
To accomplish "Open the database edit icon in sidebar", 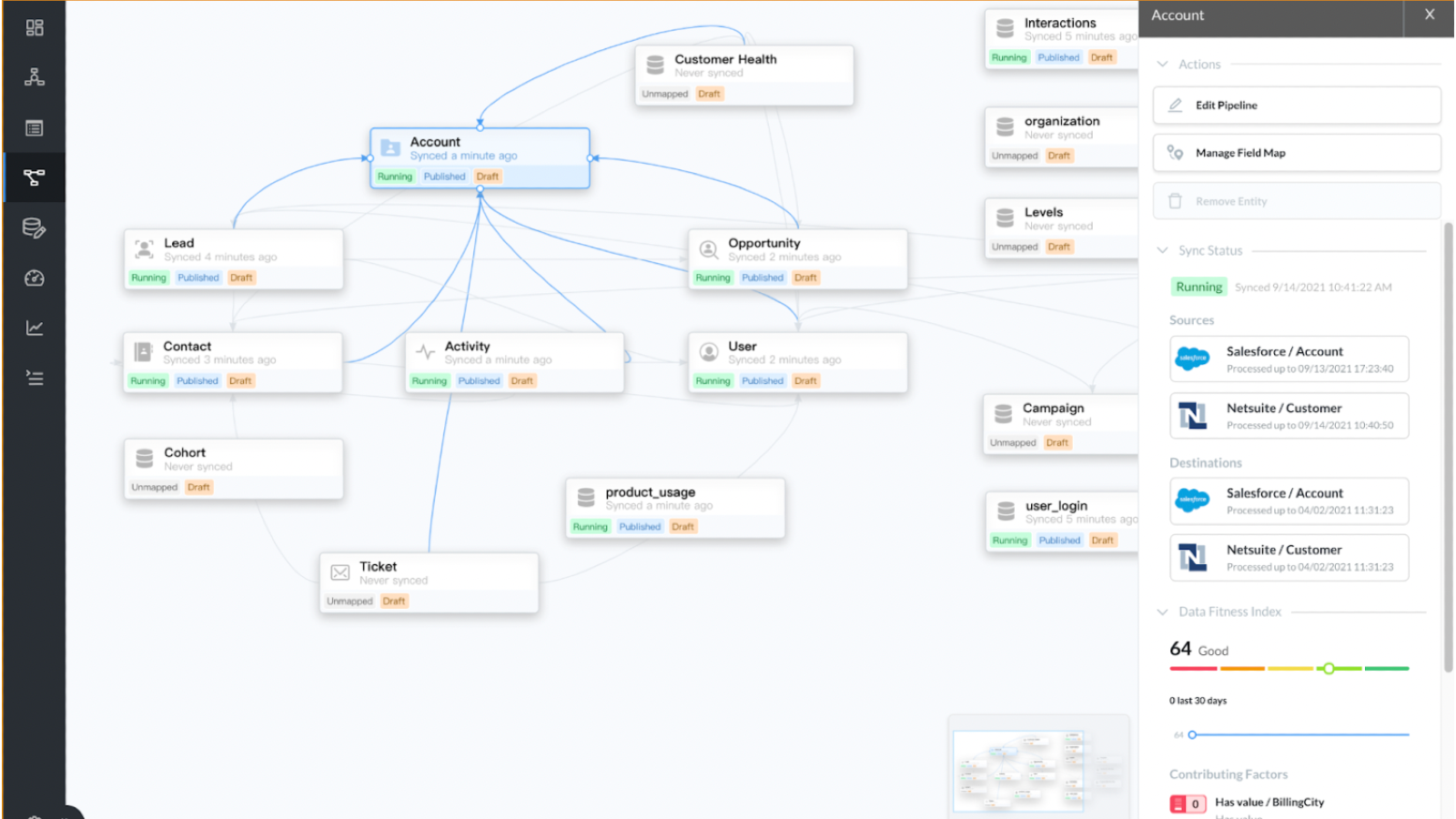I will coord(35,228).
